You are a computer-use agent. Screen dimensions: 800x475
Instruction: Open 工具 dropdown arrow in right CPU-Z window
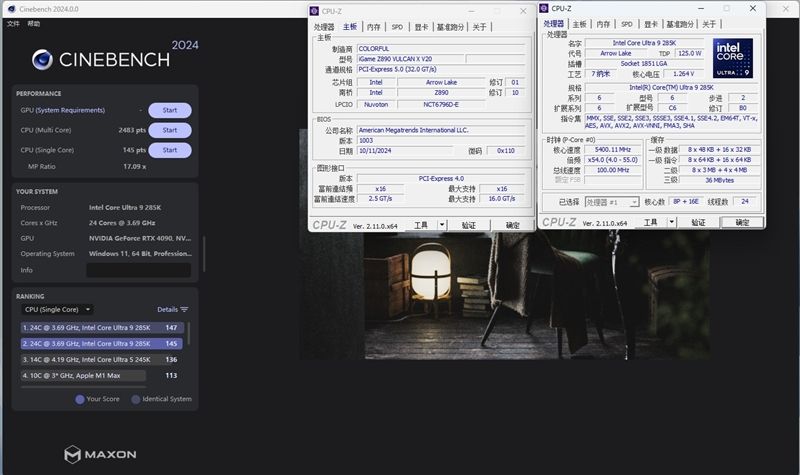coord(671,222)
